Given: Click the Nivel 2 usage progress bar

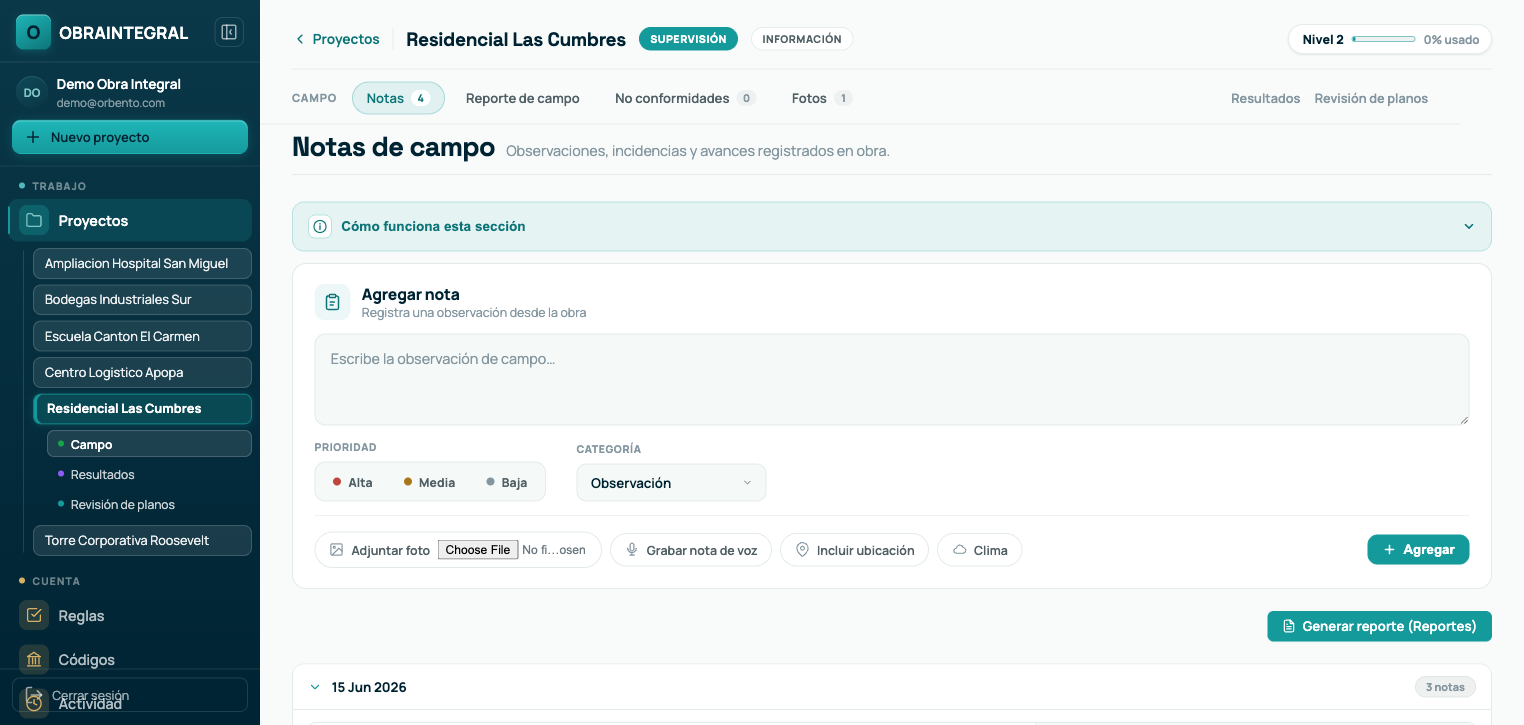Looking at the screenshot, I should 1383,39.
